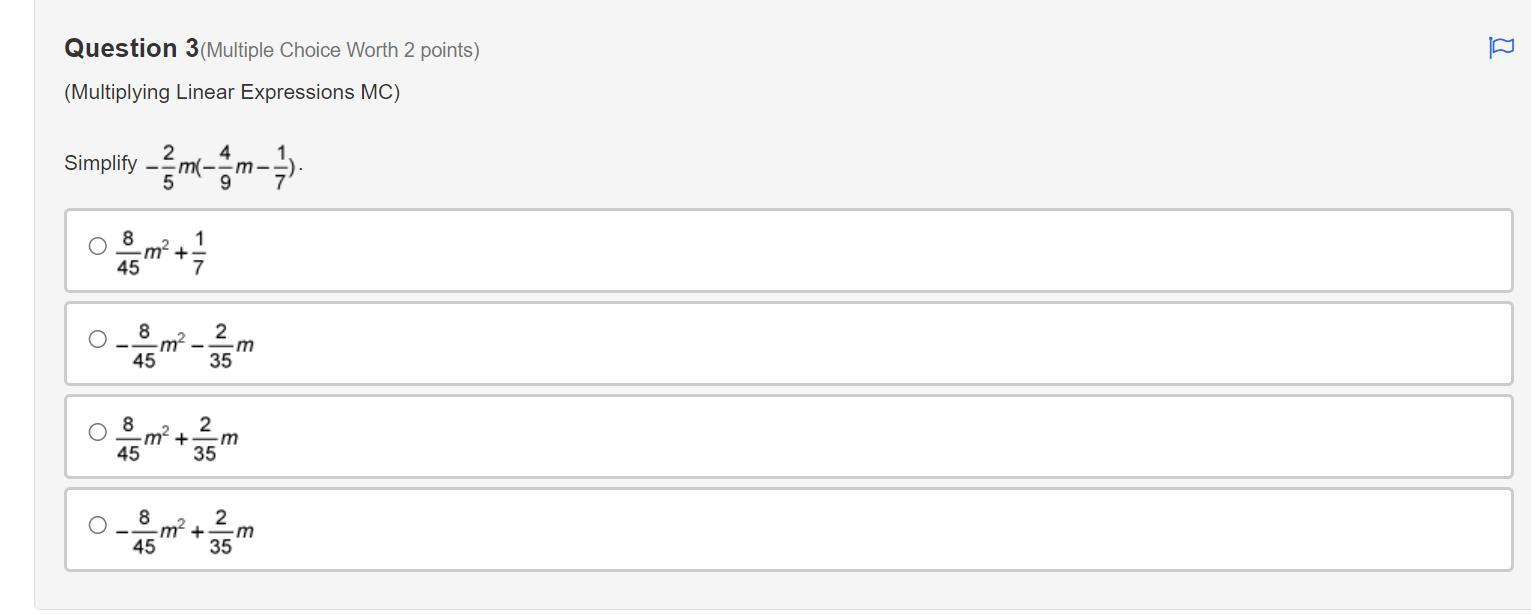
Task: Click the "Multiplying Linear Expressions MC" subtitle
Action: pyautogui.click(x=232, y=92)
